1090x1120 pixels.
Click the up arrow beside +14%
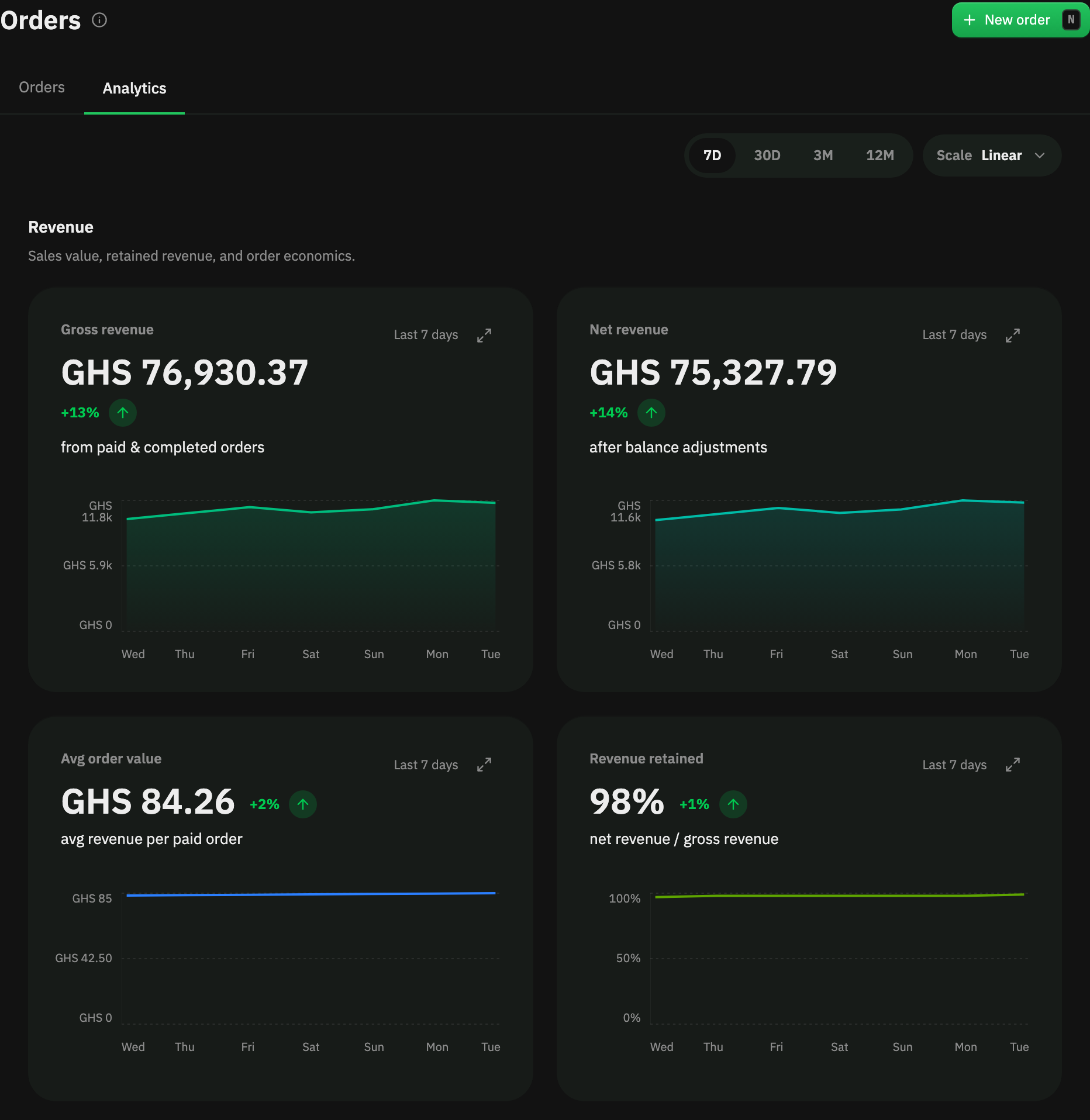[651, 413]
